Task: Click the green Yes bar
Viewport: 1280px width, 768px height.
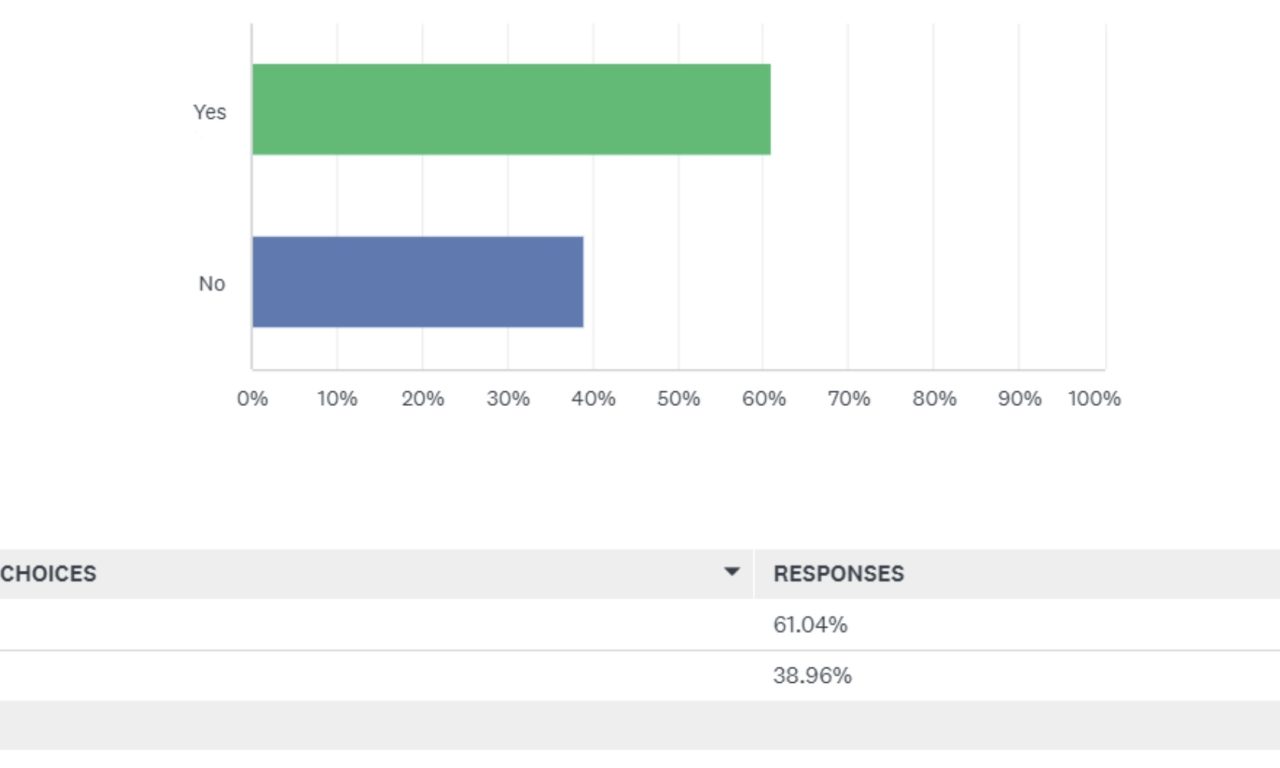Action: pyautogui.click(x=511, y=109)
